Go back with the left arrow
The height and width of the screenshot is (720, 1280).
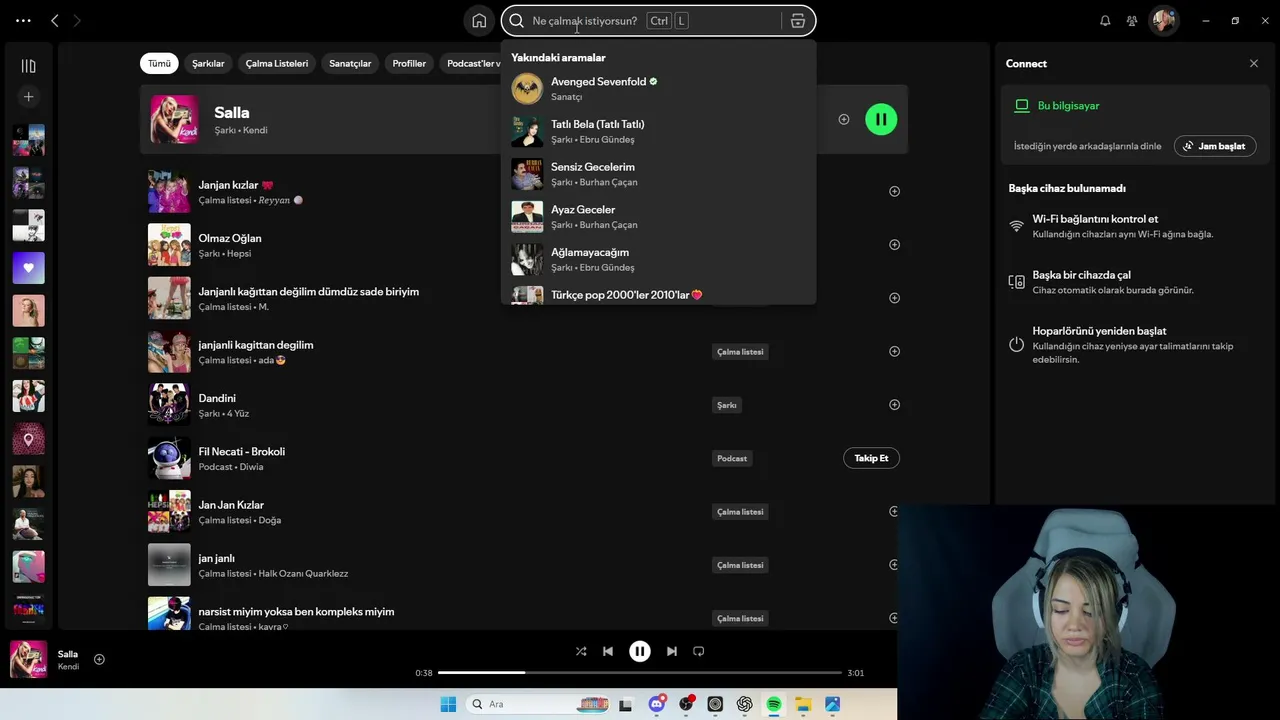(x=55, y=20)
